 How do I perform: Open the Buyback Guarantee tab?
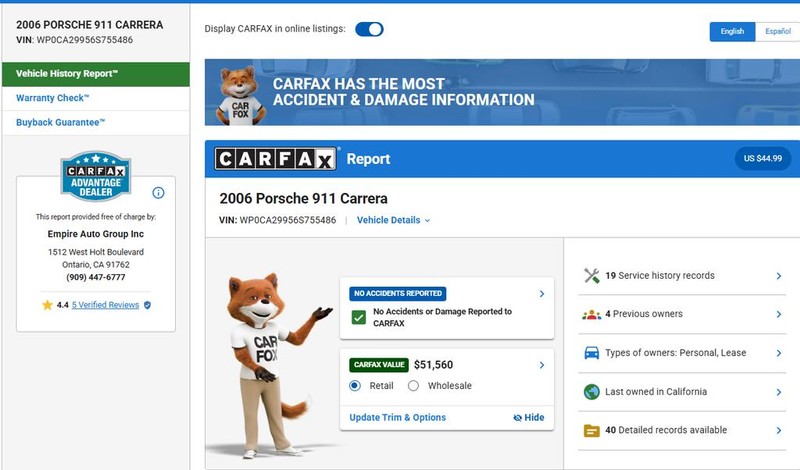pos(61,123)
